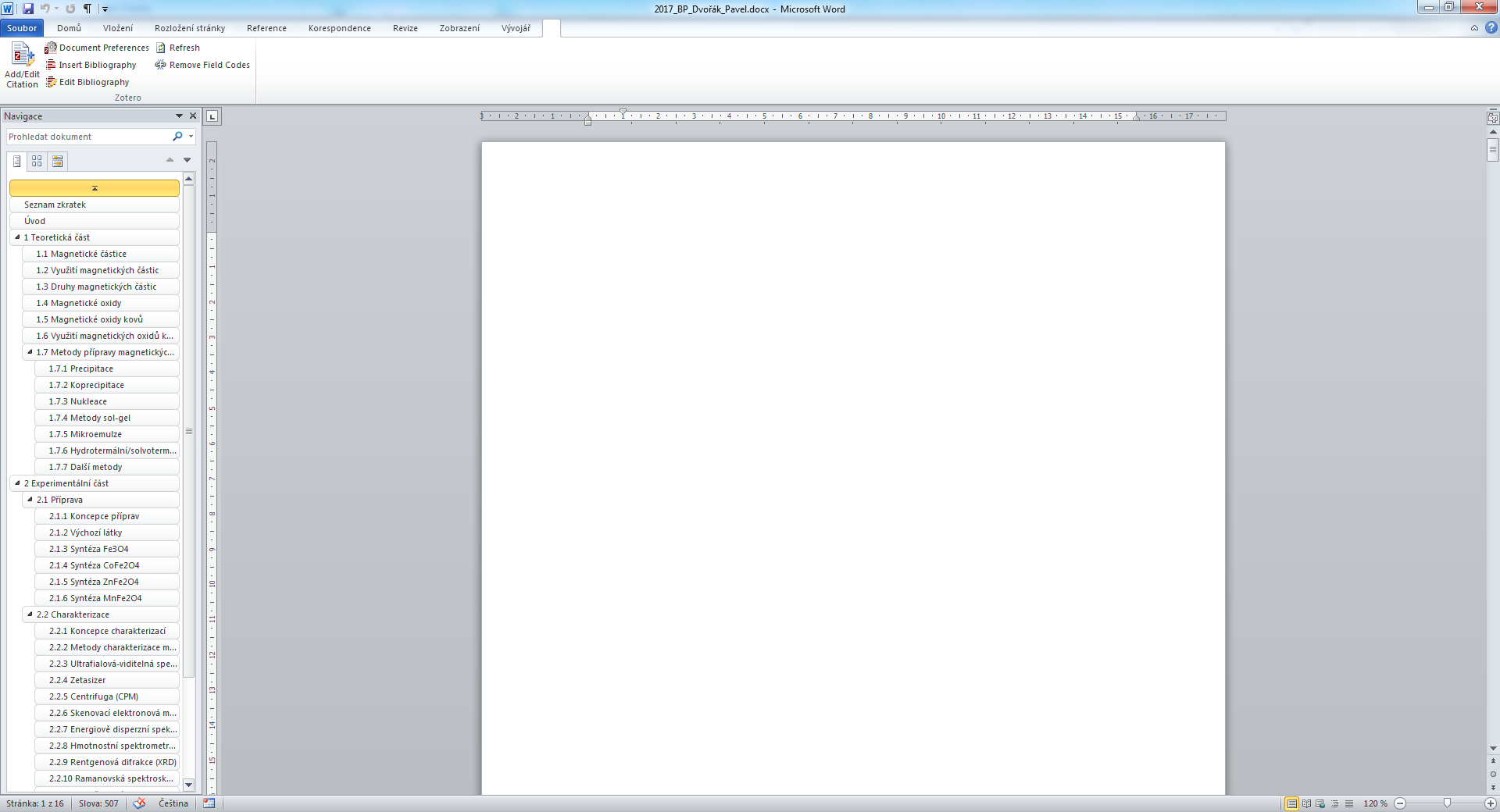Screen dimensions: 1500x812
Task: Open the Reference ribbon tab
Action: coord(266,28)
